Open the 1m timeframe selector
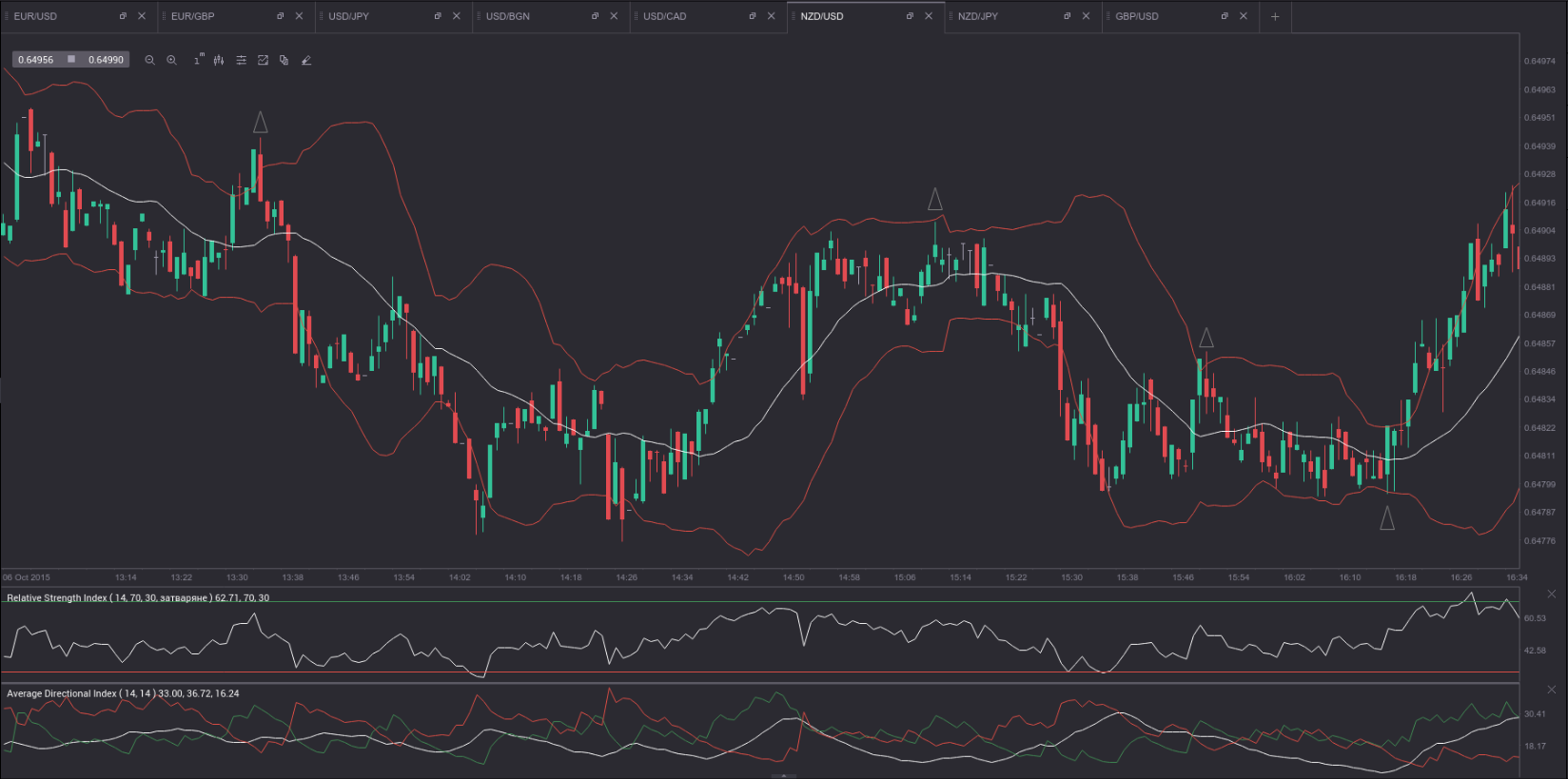This screenshot has height=779, width=1568. [x=198, y=60]
